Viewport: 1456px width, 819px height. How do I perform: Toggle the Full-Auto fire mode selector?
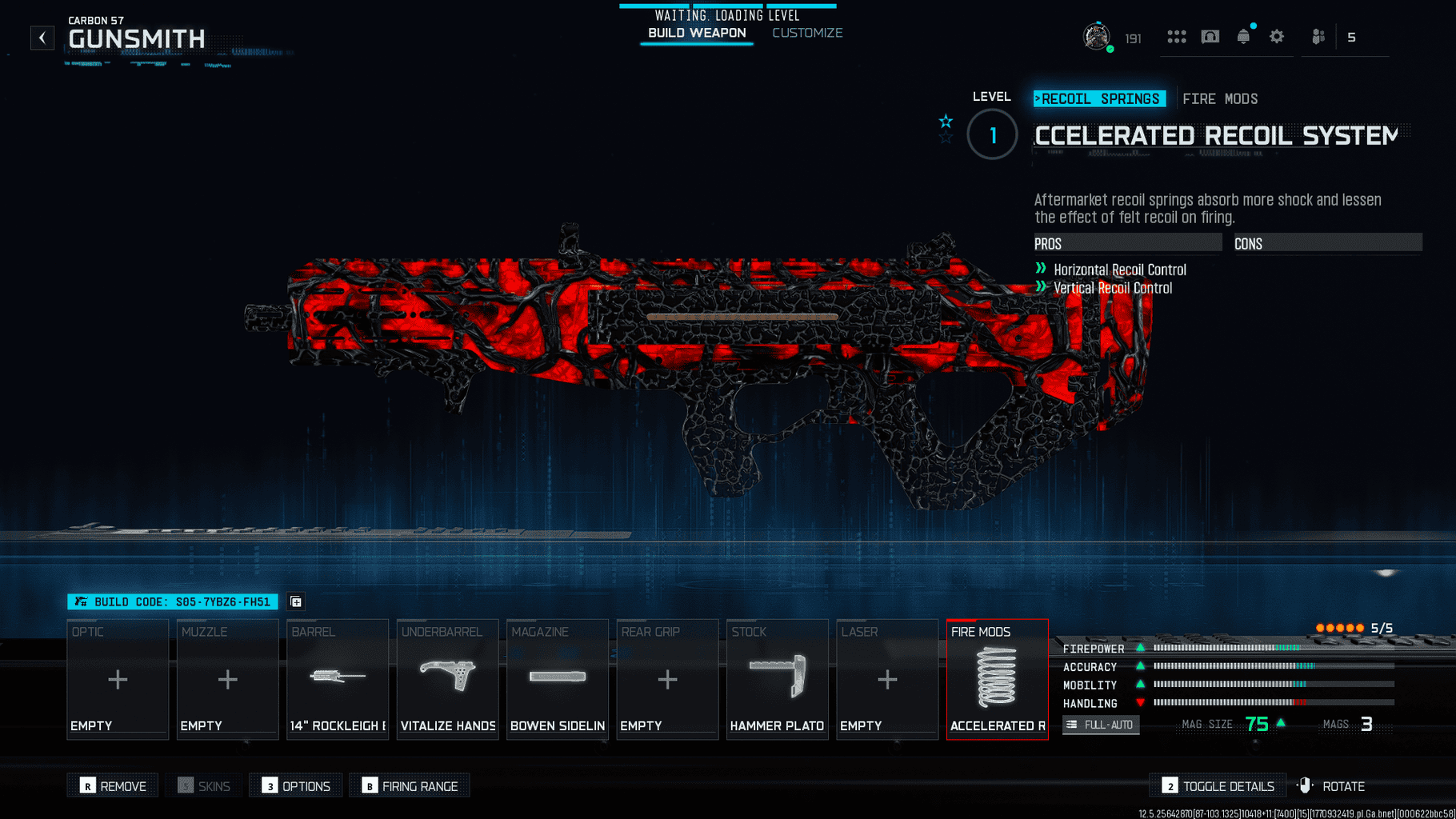tap(1101, 725)
